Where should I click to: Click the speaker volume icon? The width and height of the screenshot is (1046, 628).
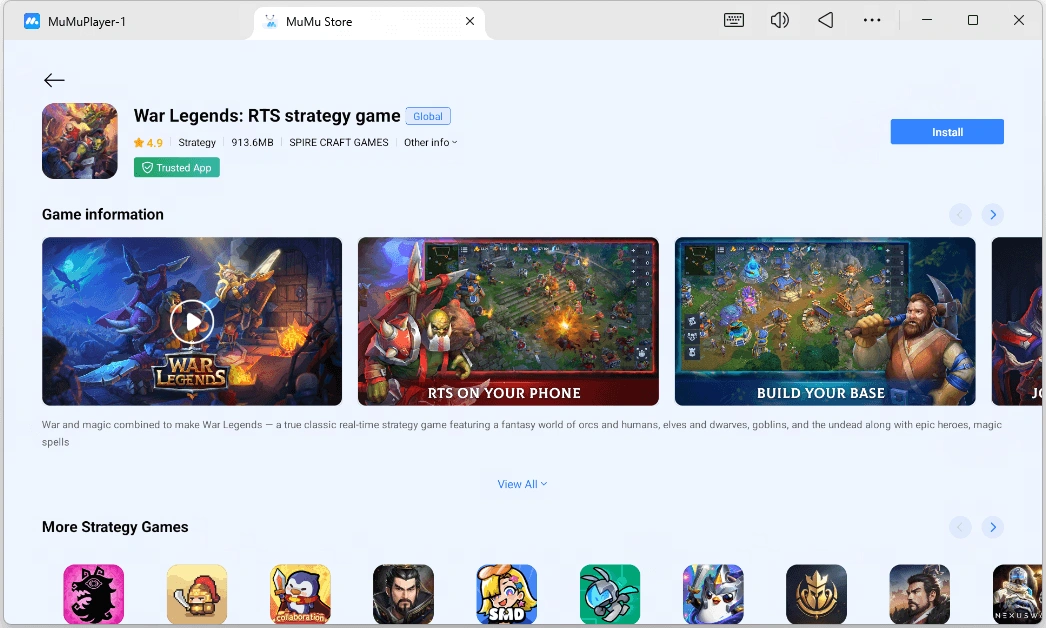(x=779, y=20)
